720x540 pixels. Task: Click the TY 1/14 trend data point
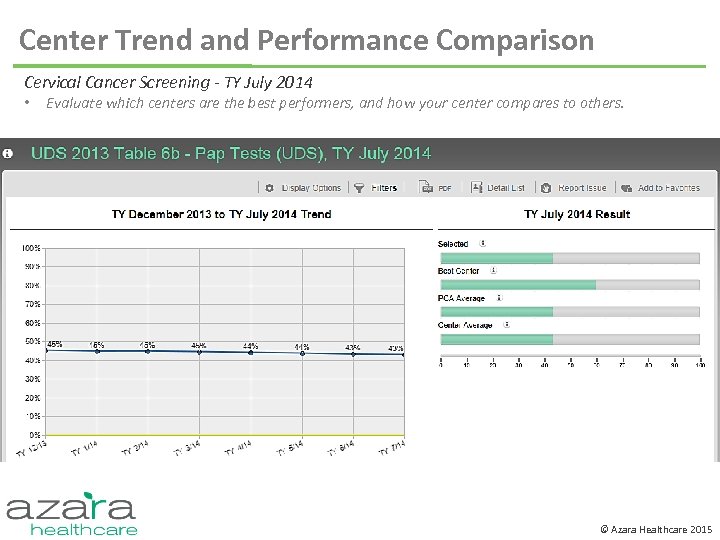coord(97,351)
